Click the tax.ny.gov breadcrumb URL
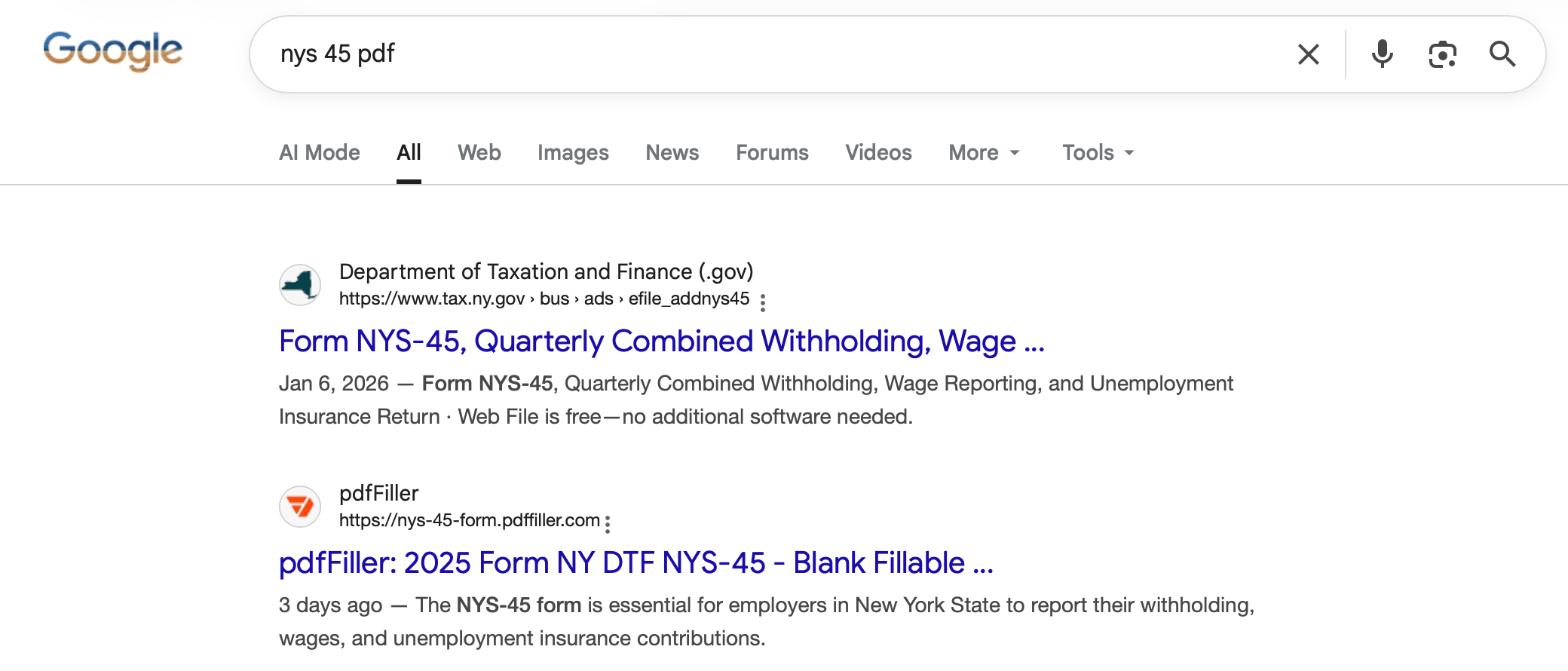This screenshot has width=1568, height=671. coord(544,299)
